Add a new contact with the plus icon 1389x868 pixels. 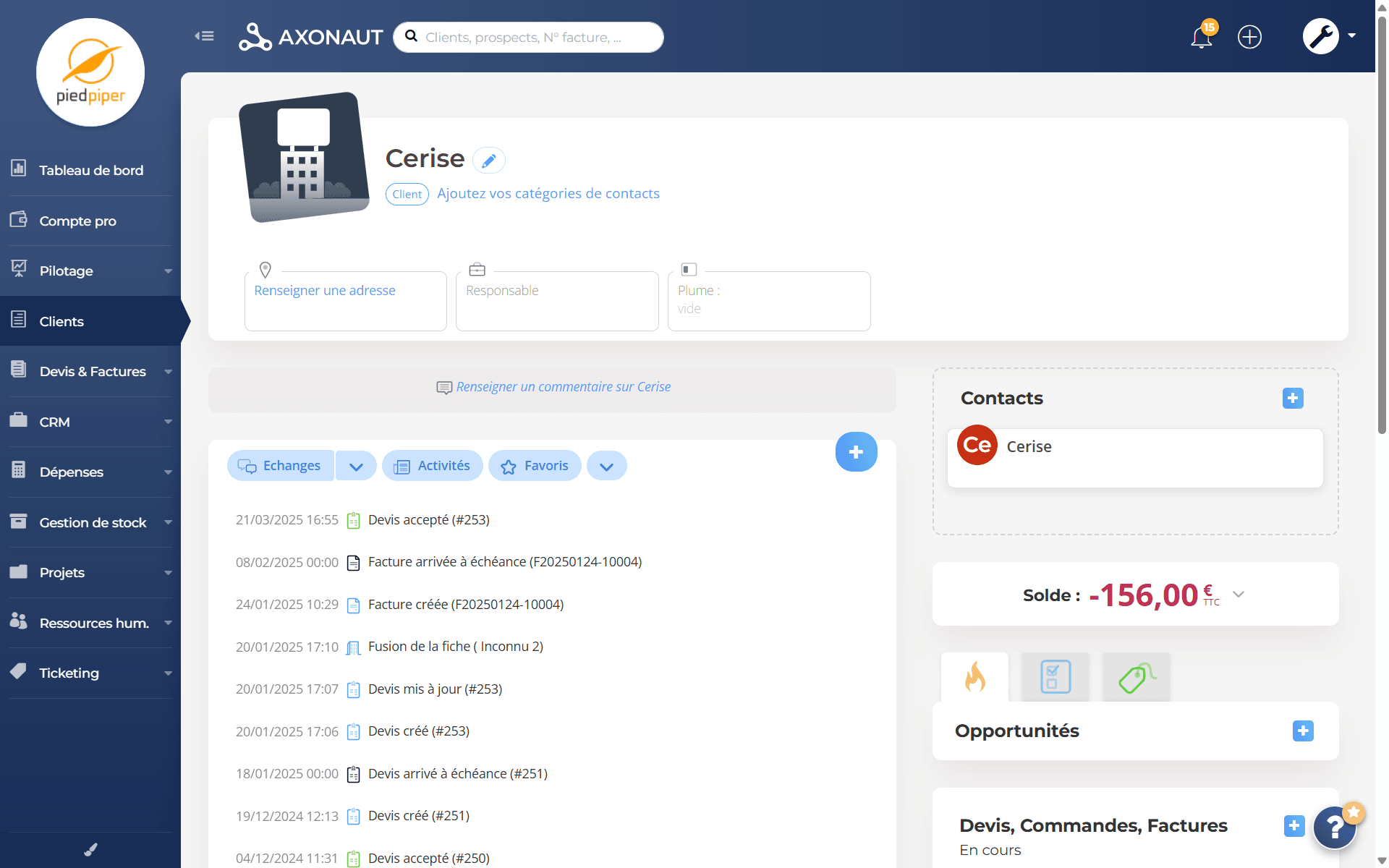[x=1293, y=398]
